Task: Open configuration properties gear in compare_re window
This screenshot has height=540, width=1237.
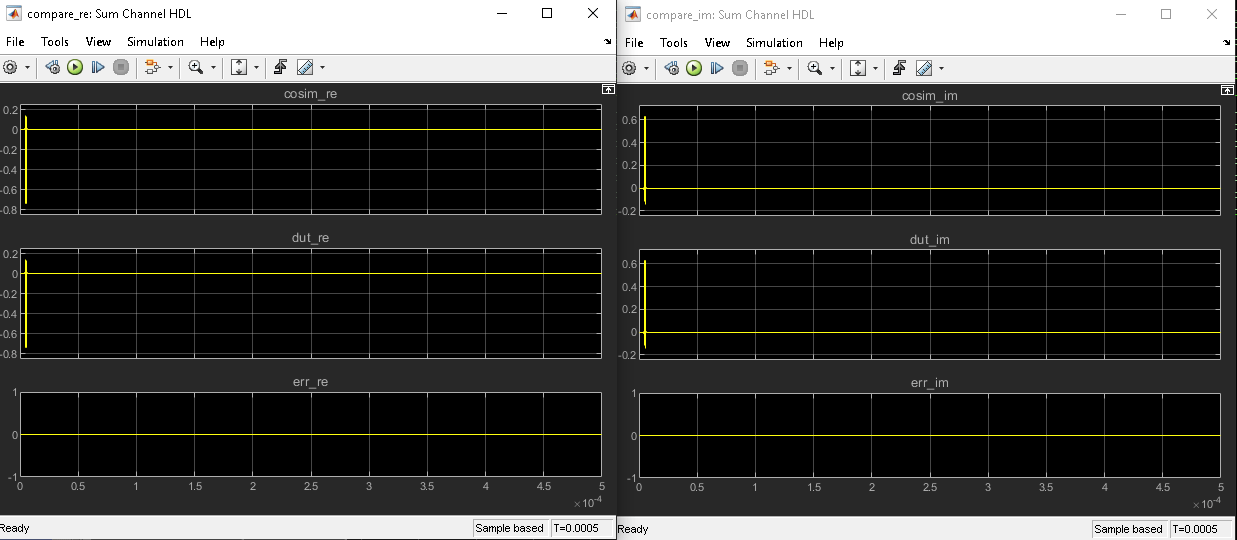Action: [x=11, y=67]
